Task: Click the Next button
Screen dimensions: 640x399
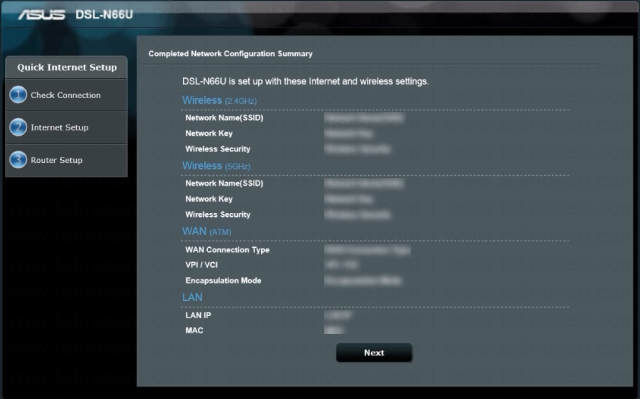Action: pyautogui.click(x=374, y=352)
